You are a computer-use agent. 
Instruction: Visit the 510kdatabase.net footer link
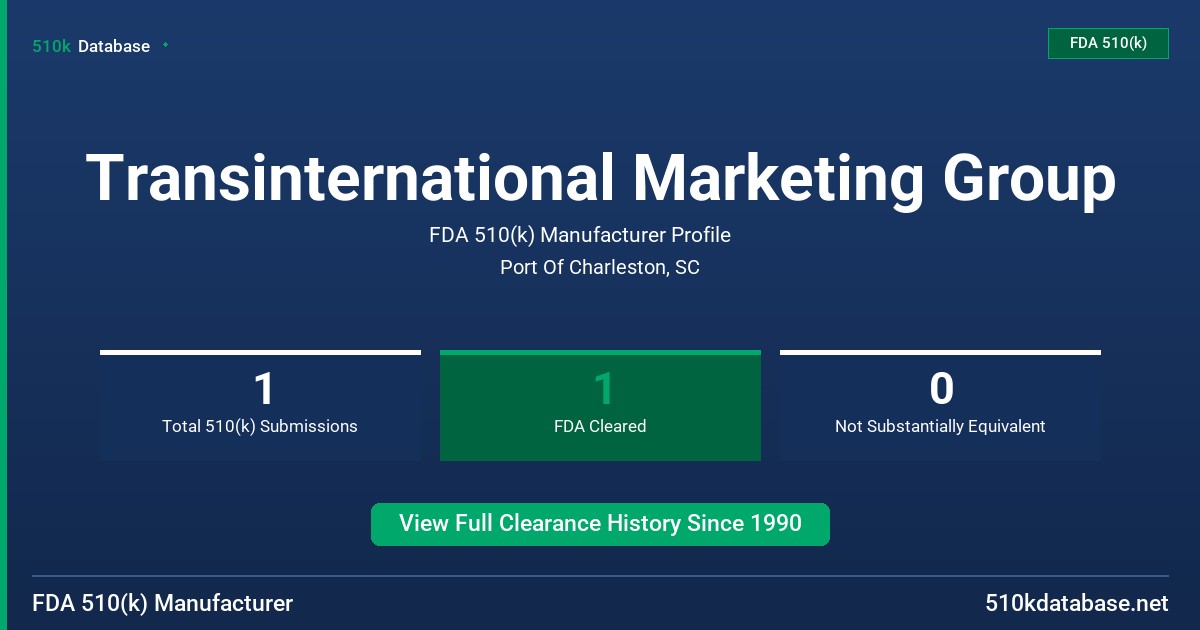[1076, 603]
